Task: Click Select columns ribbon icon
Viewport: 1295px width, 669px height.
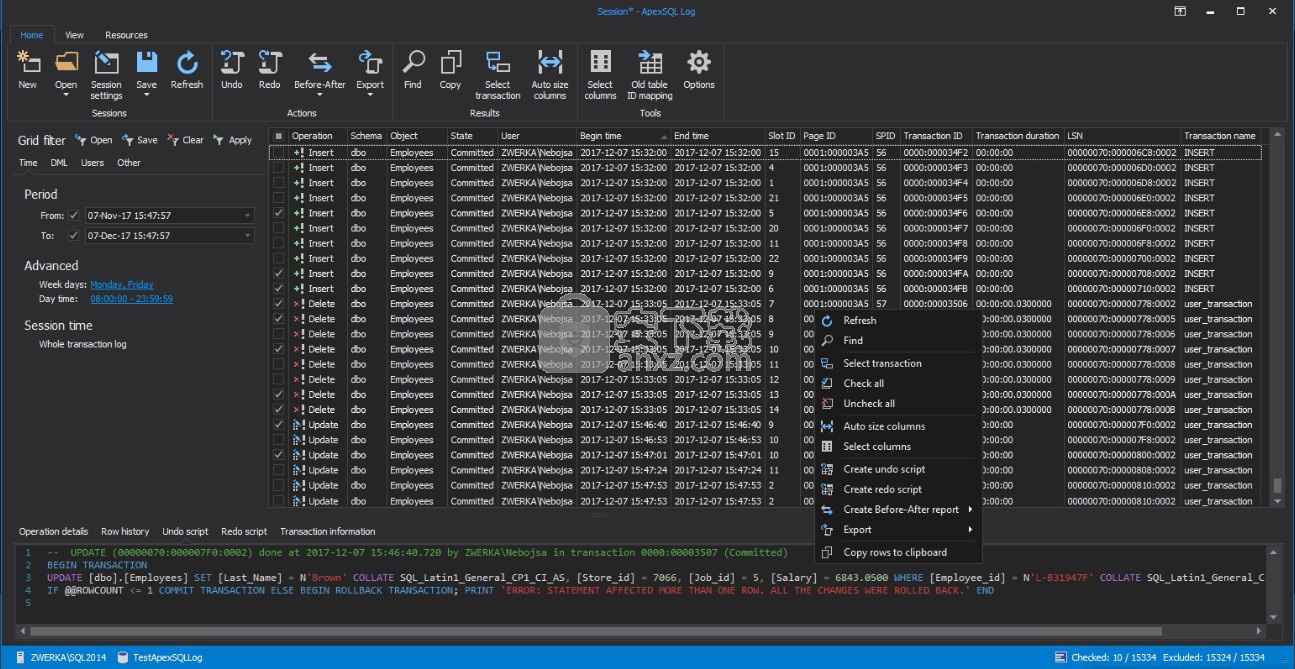Action: (x=600, y=63)
